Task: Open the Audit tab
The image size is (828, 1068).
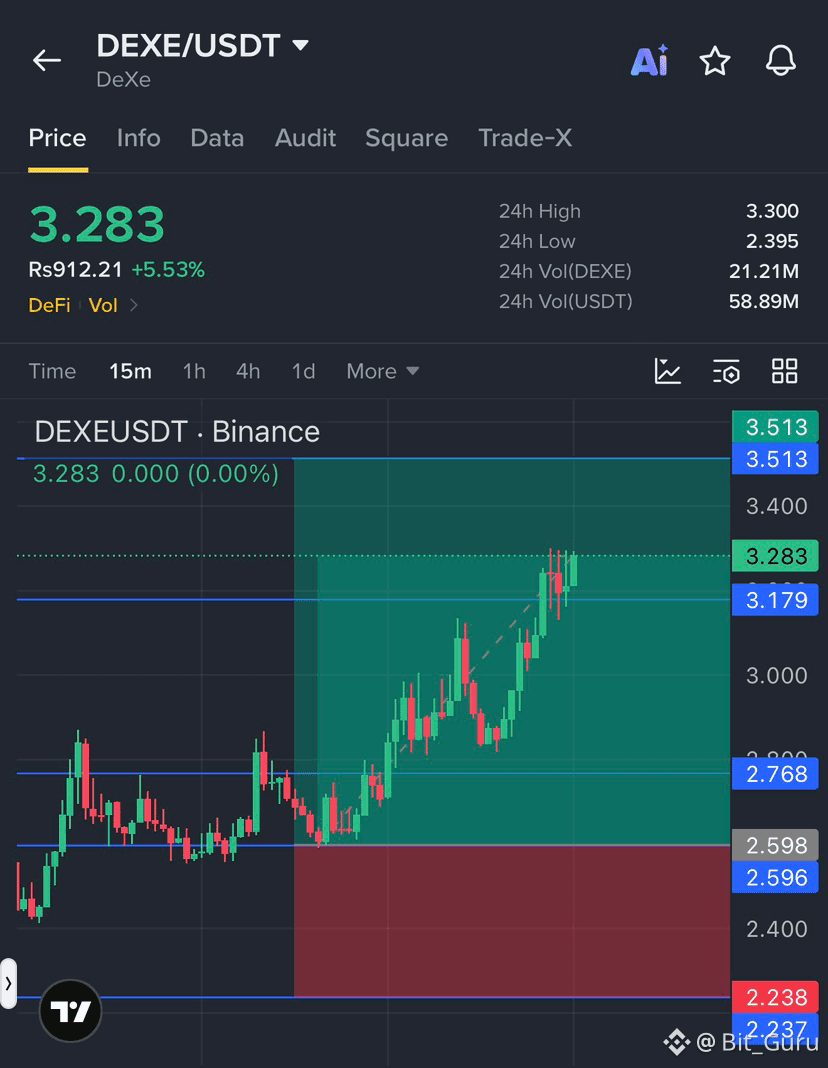Action: (x=305, y=138)
